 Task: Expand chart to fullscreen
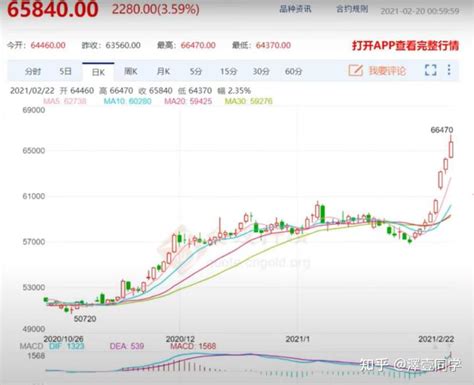click(x=430, y=70)
